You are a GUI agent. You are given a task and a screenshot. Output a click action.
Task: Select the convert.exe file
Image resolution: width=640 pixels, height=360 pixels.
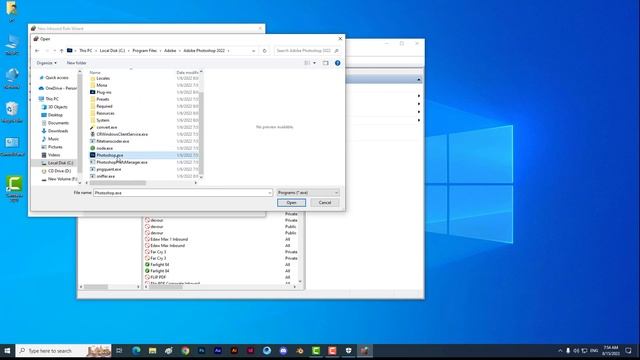click(x=107, y=127)
